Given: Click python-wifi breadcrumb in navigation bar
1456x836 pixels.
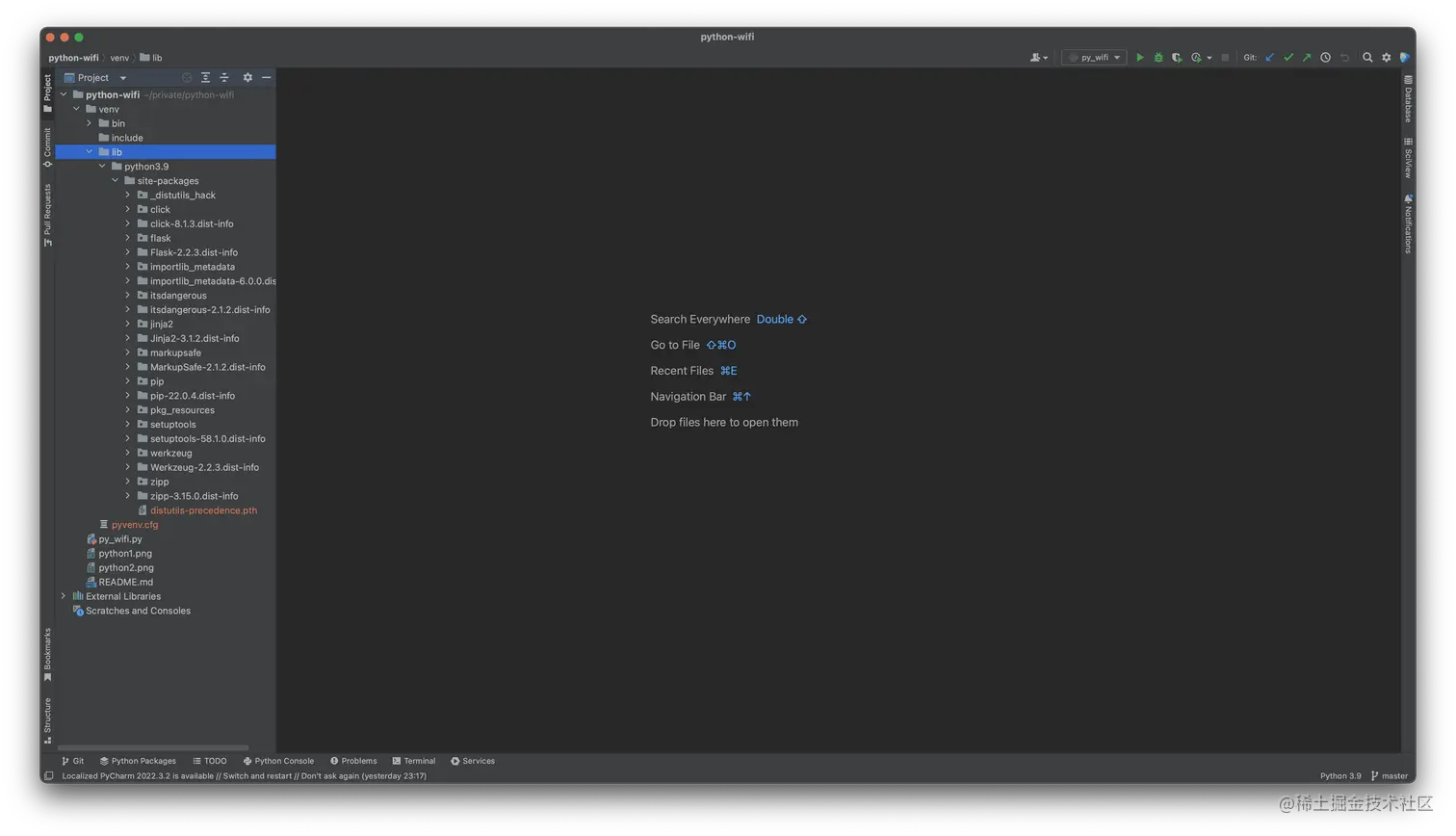Looking at the screenshot, I should pyautogui.click(x=73, y=58).
